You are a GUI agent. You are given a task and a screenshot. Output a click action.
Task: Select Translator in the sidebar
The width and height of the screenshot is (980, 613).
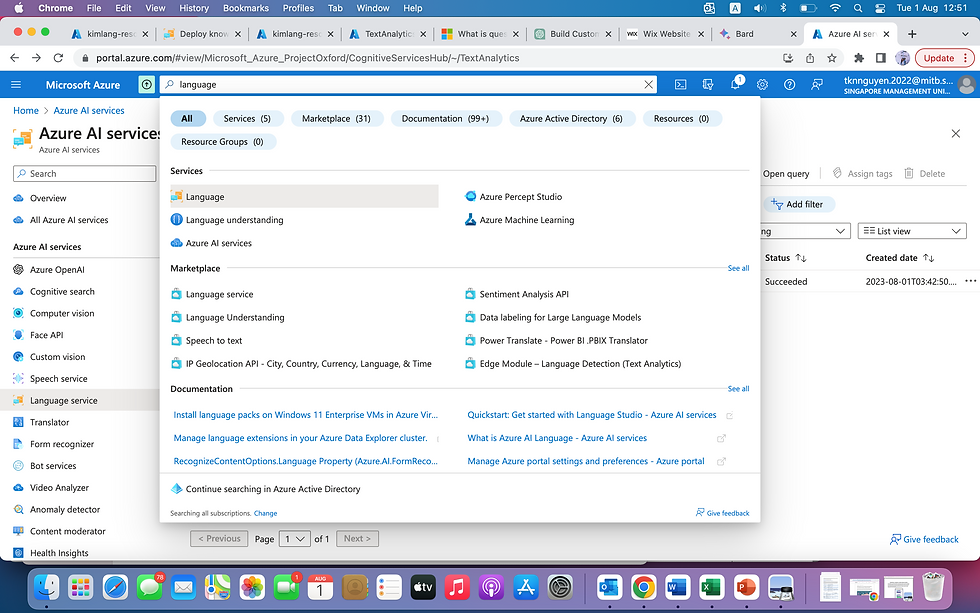point(49,422)
